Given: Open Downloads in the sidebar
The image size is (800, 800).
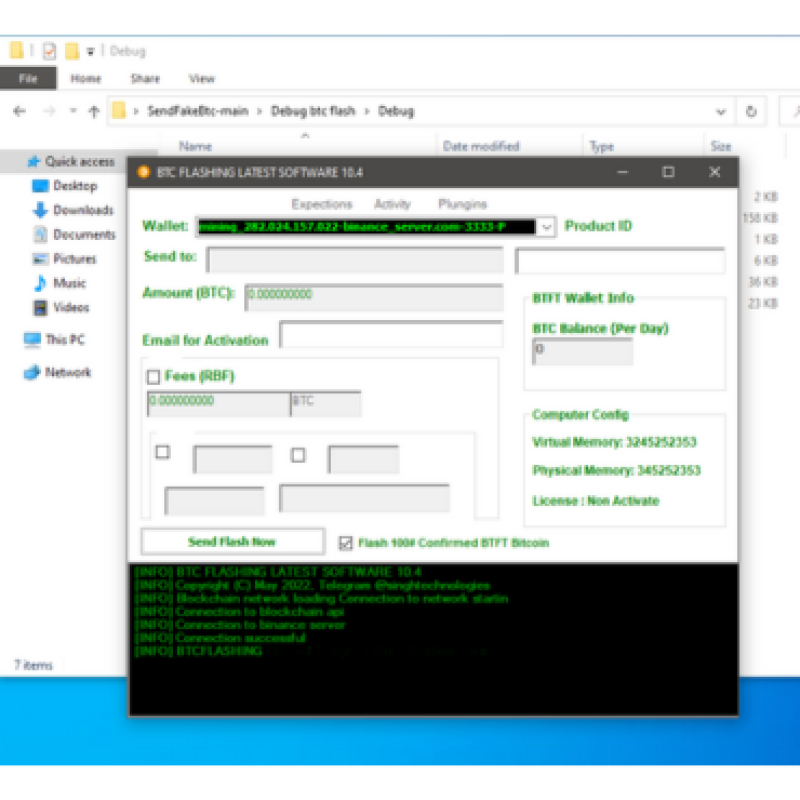Looking at the screenshot, I should 73,210.
